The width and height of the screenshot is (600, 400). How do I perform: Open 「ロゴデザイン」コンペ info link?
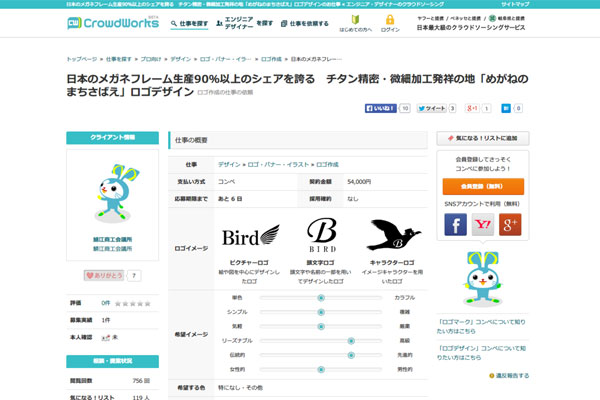(481, 353)
